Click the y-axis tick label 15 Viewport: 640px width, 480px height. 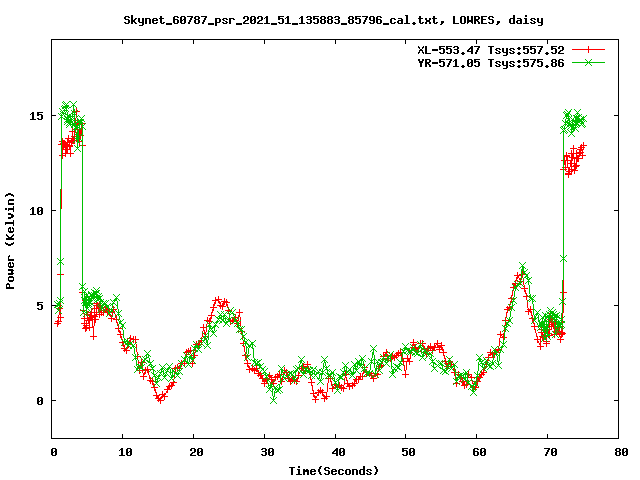[36, 116]
